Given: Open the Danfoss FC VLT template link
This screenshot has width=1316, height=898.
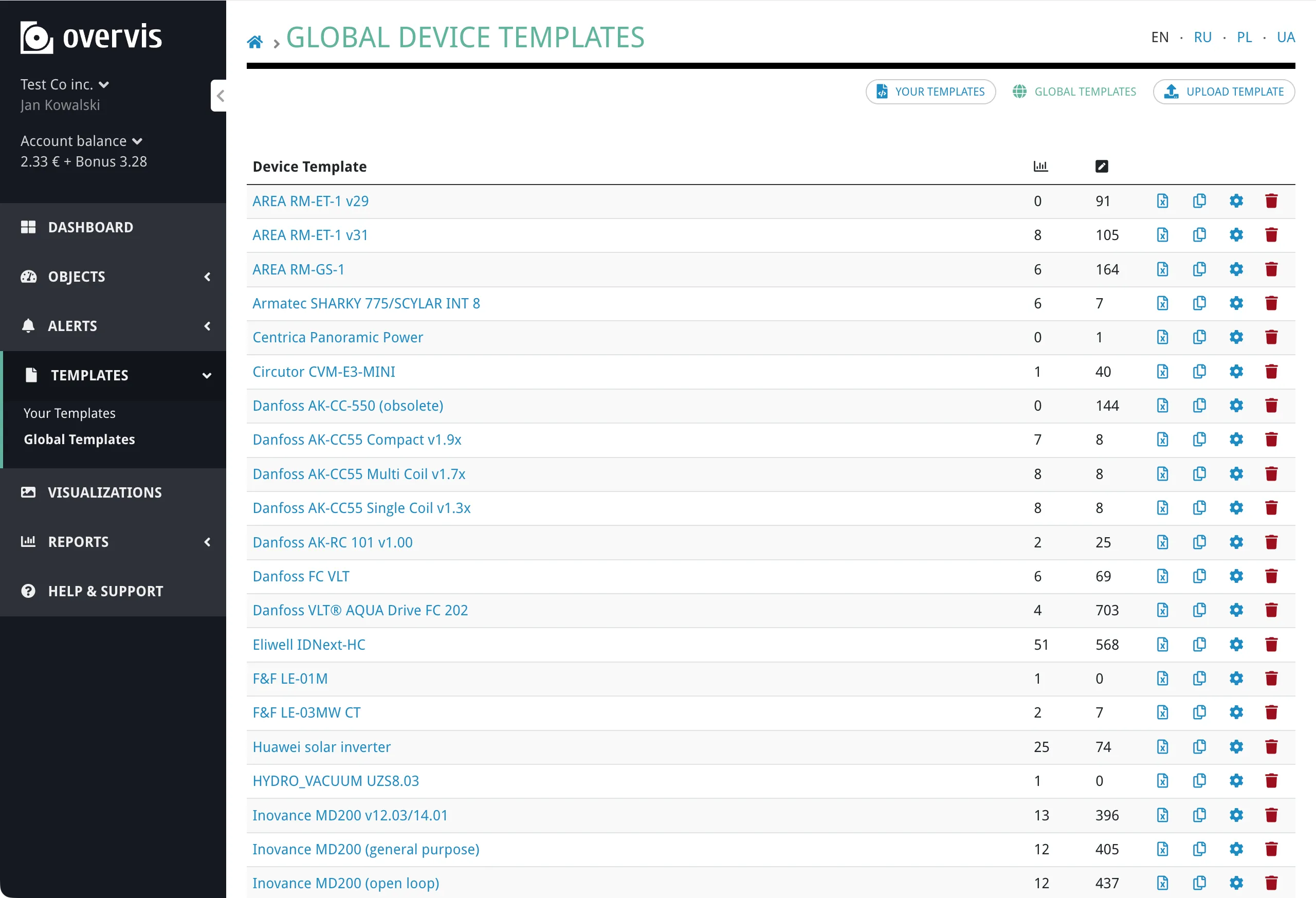Looking at the screenshot, I should point(301,576).
